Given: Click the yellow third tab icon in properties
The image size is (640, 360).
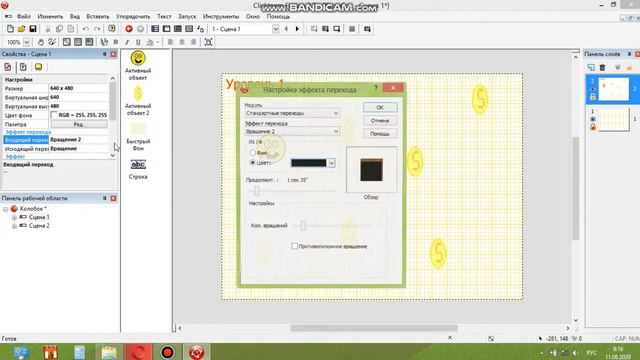Looking at the screenshot, I should [38, 67].
